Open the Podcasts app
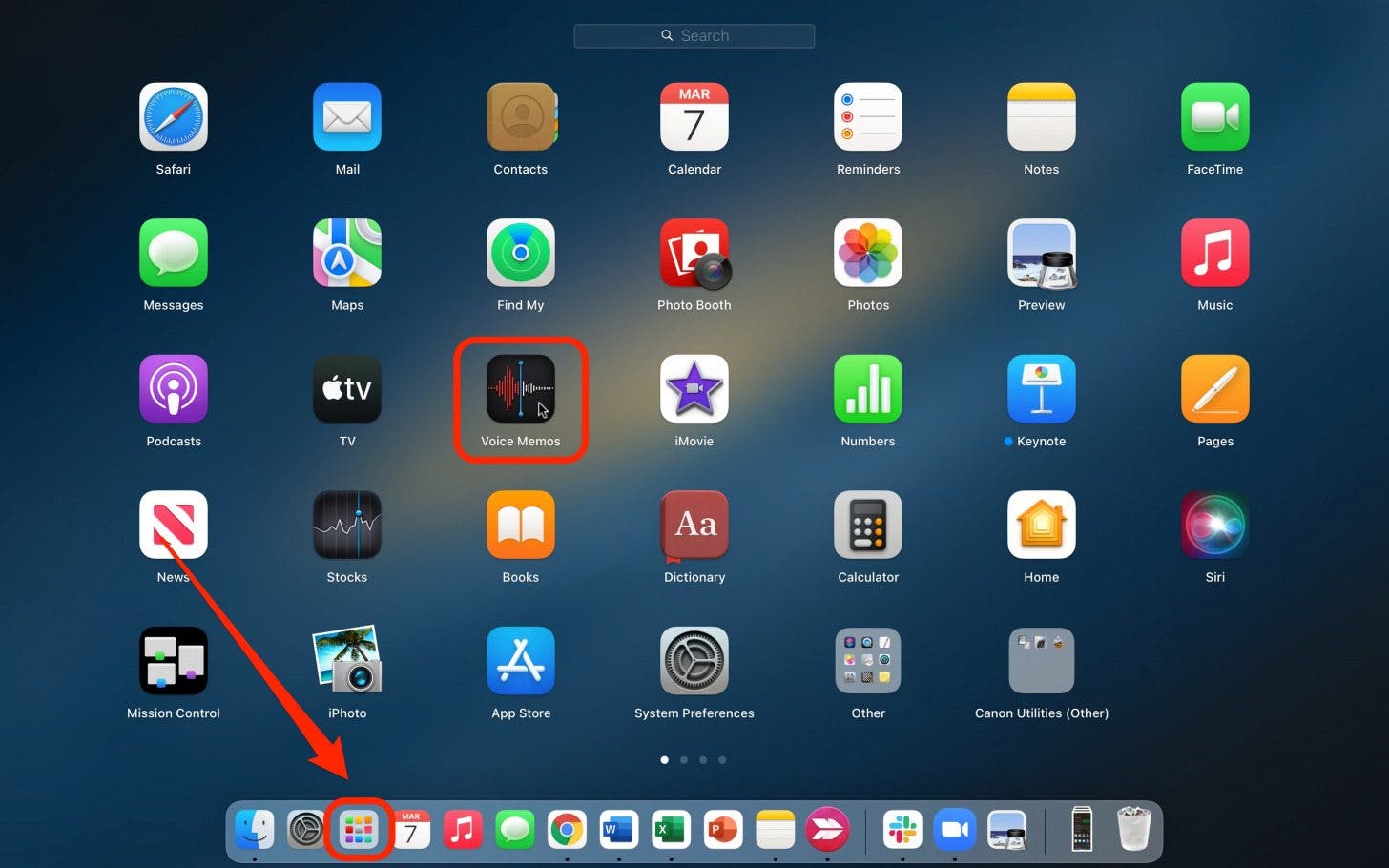 pos(174,389)
